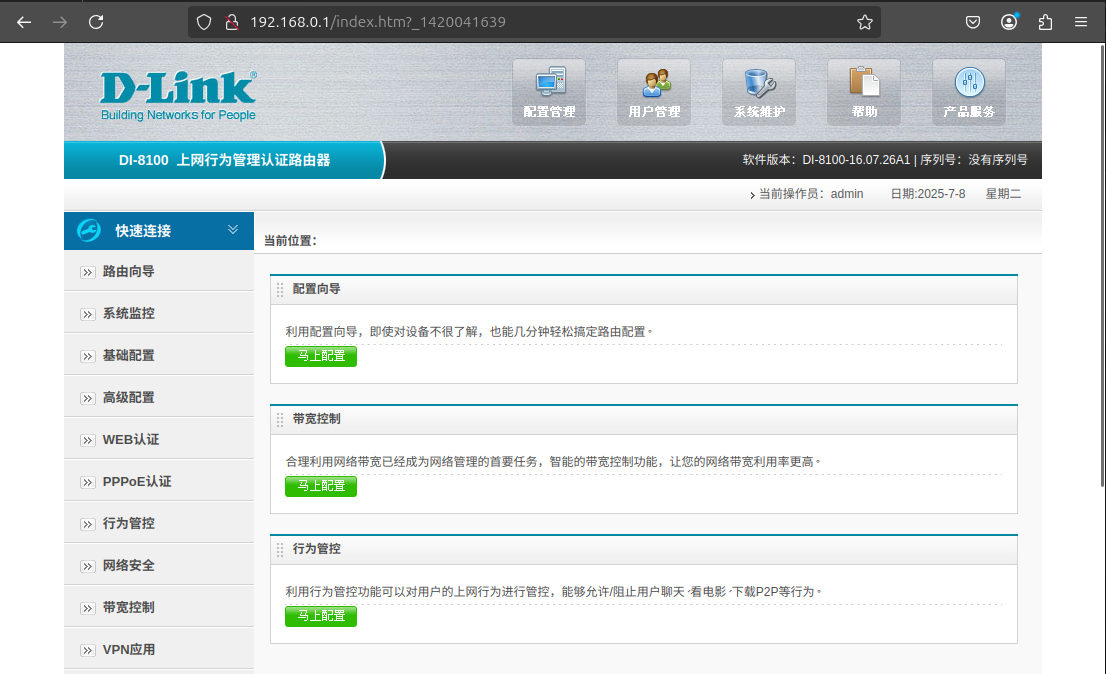Expand the VPN应用 arrow box
1106x674 pixels.
[87, 651]
